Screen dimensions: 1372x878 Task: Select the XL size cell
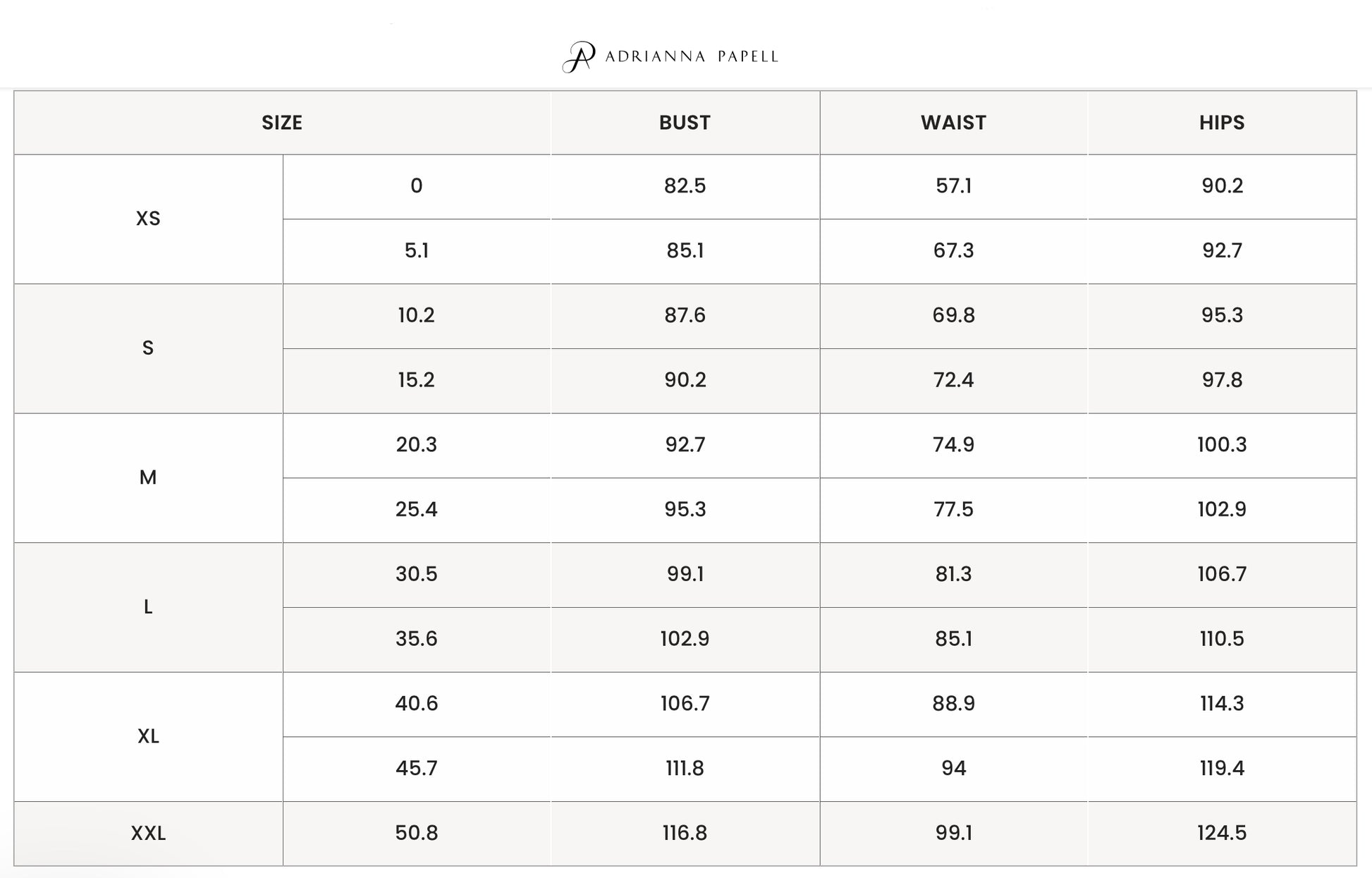[148, 737]
